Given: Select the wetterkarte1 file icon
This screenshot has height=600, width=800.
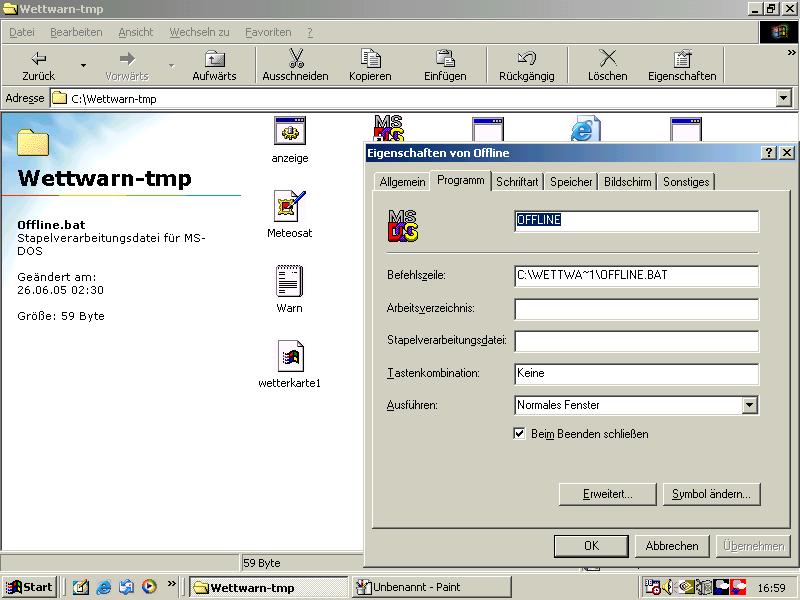Looking at the screenshot, I should click(289, 357).
